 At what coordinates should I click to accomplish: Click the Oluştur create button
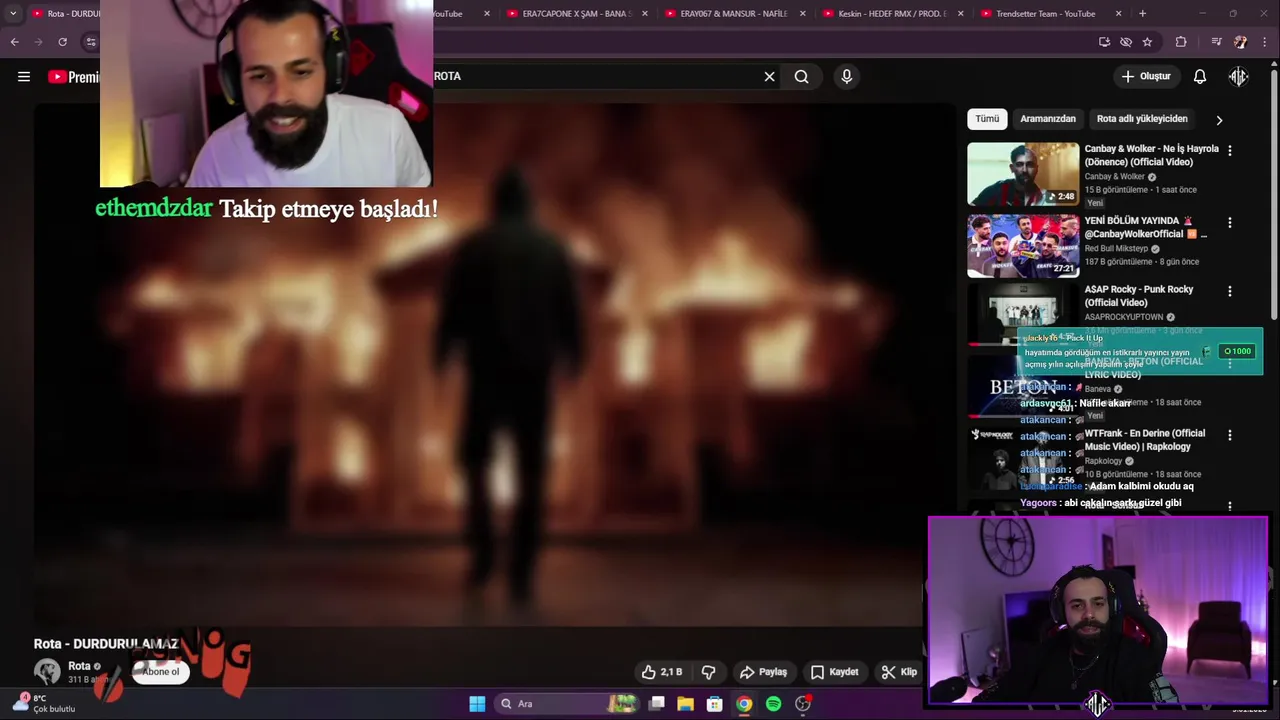(1145, 76)
